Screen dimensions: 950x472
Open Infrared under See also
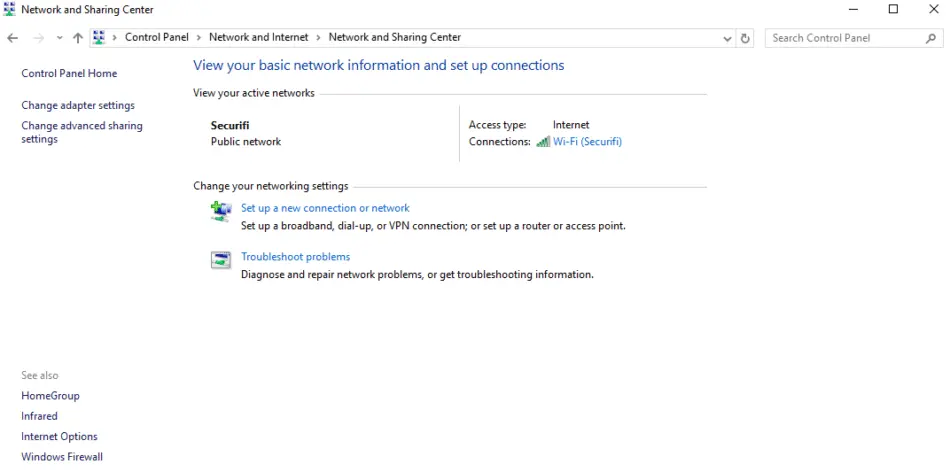click(x=39, y=416)
